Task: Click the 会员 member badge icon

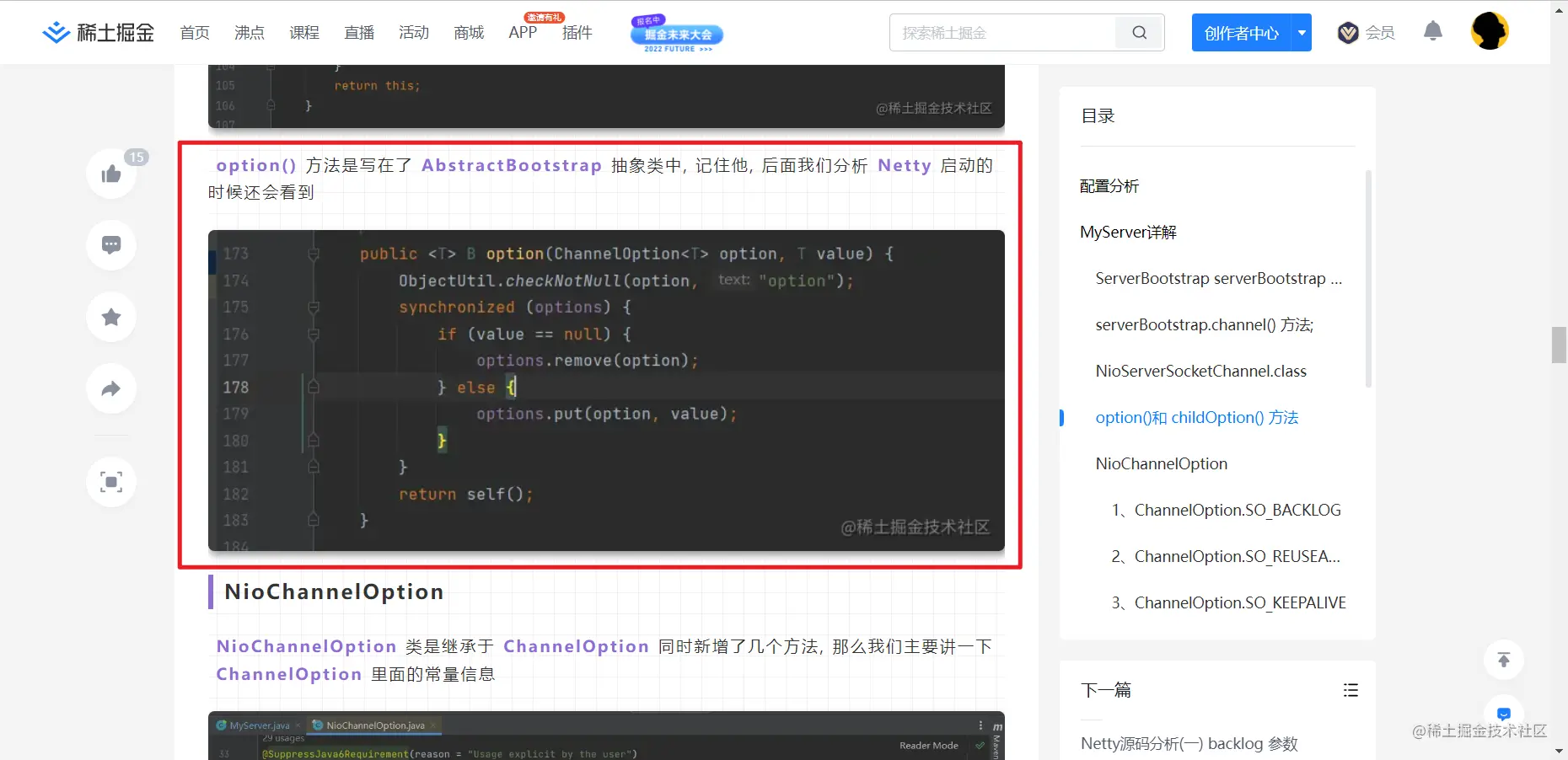Action: 1348,33
